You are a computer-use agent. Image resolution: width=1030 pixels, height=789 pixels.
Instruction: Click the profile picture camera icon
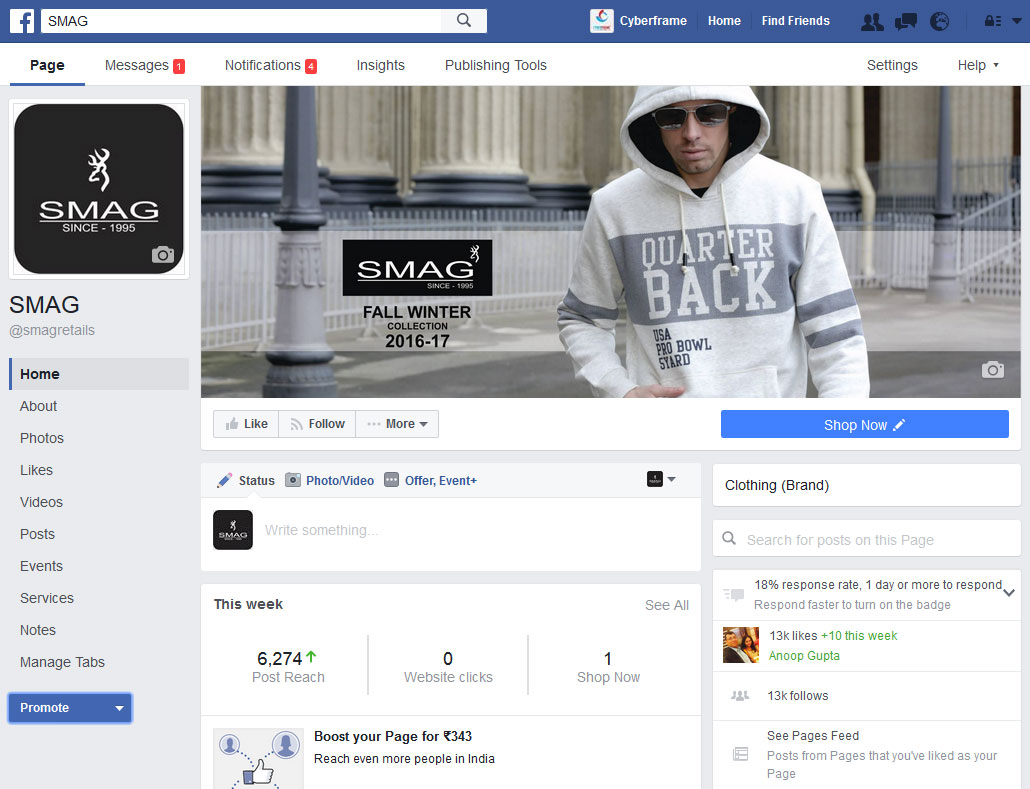point(162,256)
